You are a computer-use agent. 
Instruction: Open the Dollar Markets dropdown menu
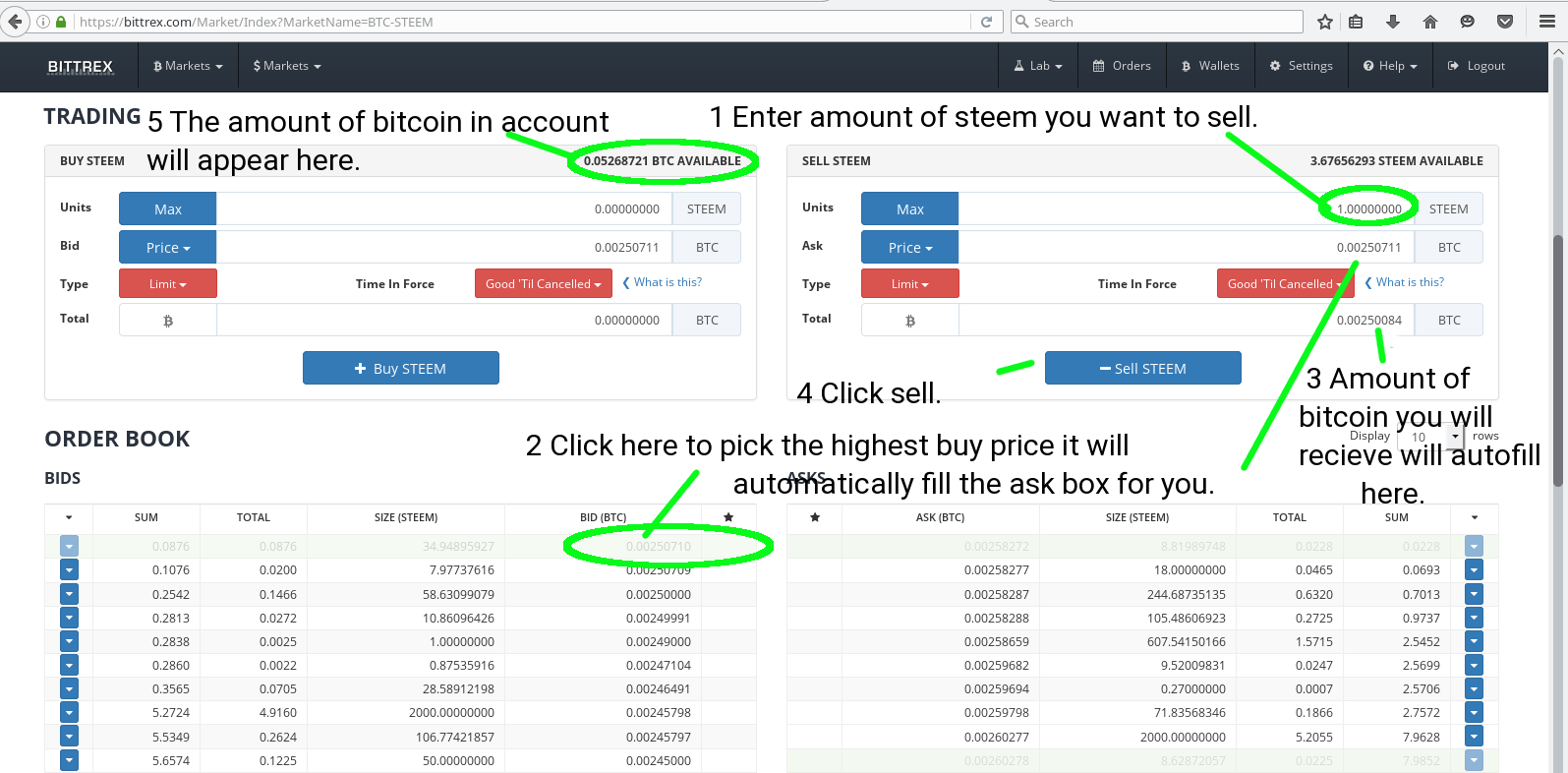(287, 66)
